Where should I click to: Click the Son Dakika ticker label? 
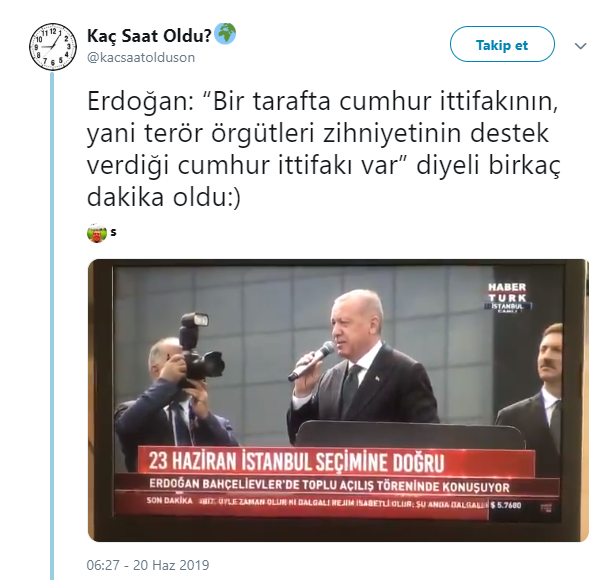click(x=170, y=500)
